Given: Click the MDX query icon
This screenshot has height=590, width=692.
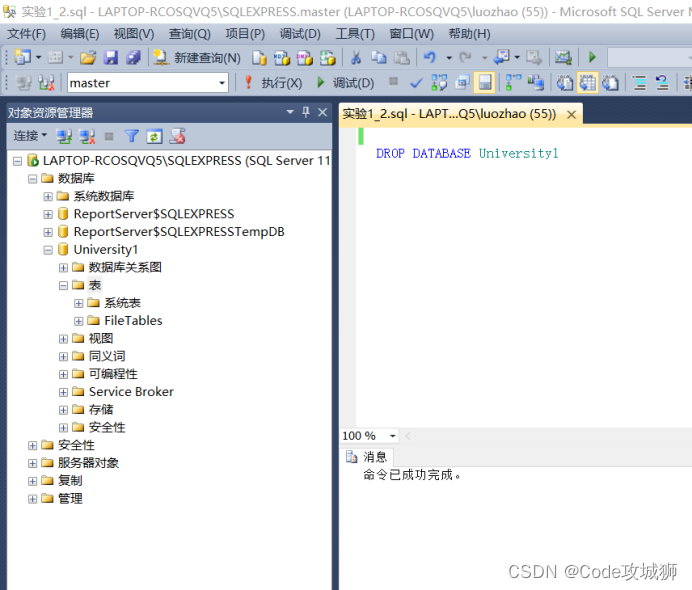Looking at the screenshot, I should click(282, 58).
